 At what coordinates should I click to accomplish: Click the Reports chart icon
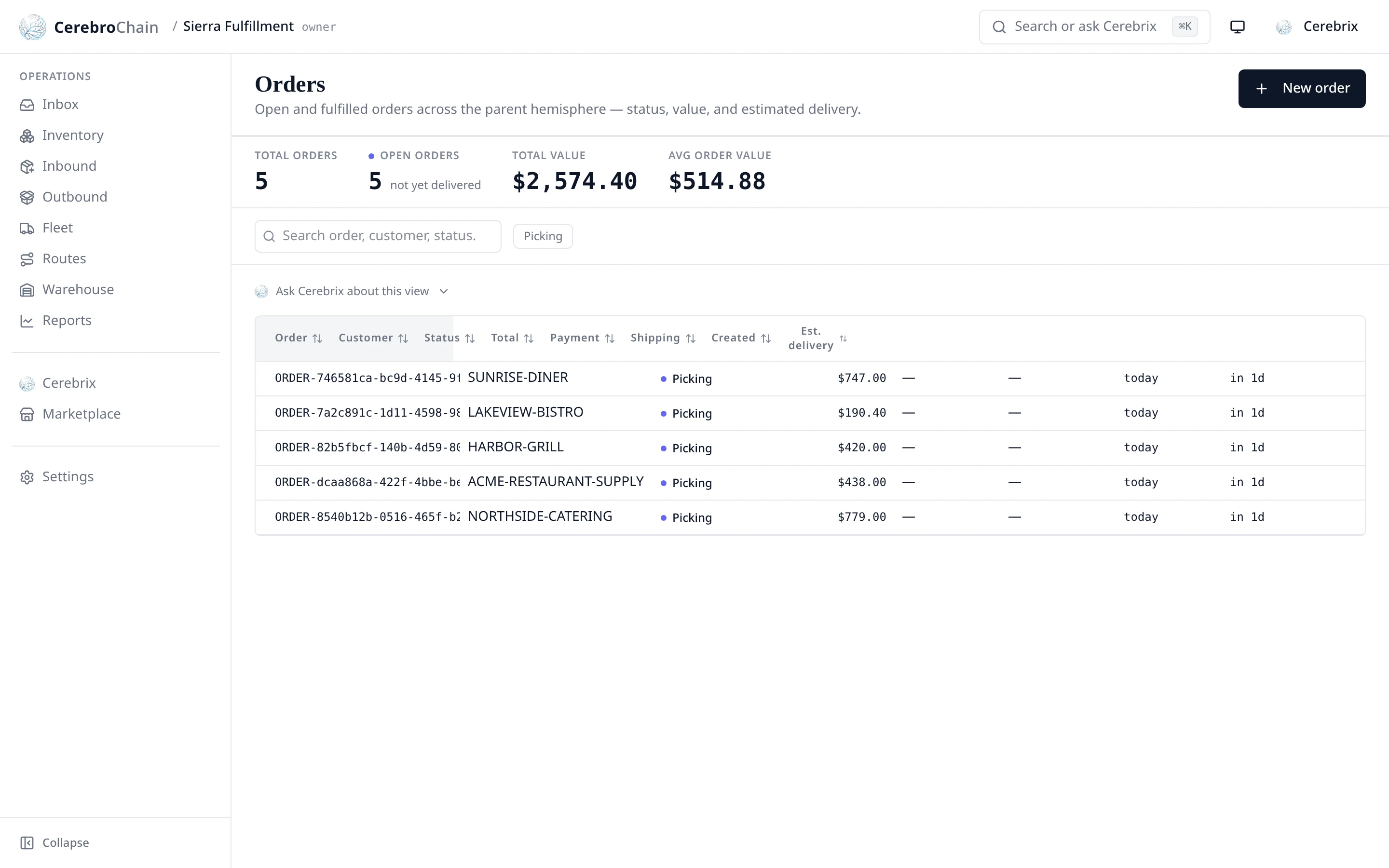[27, 321]
